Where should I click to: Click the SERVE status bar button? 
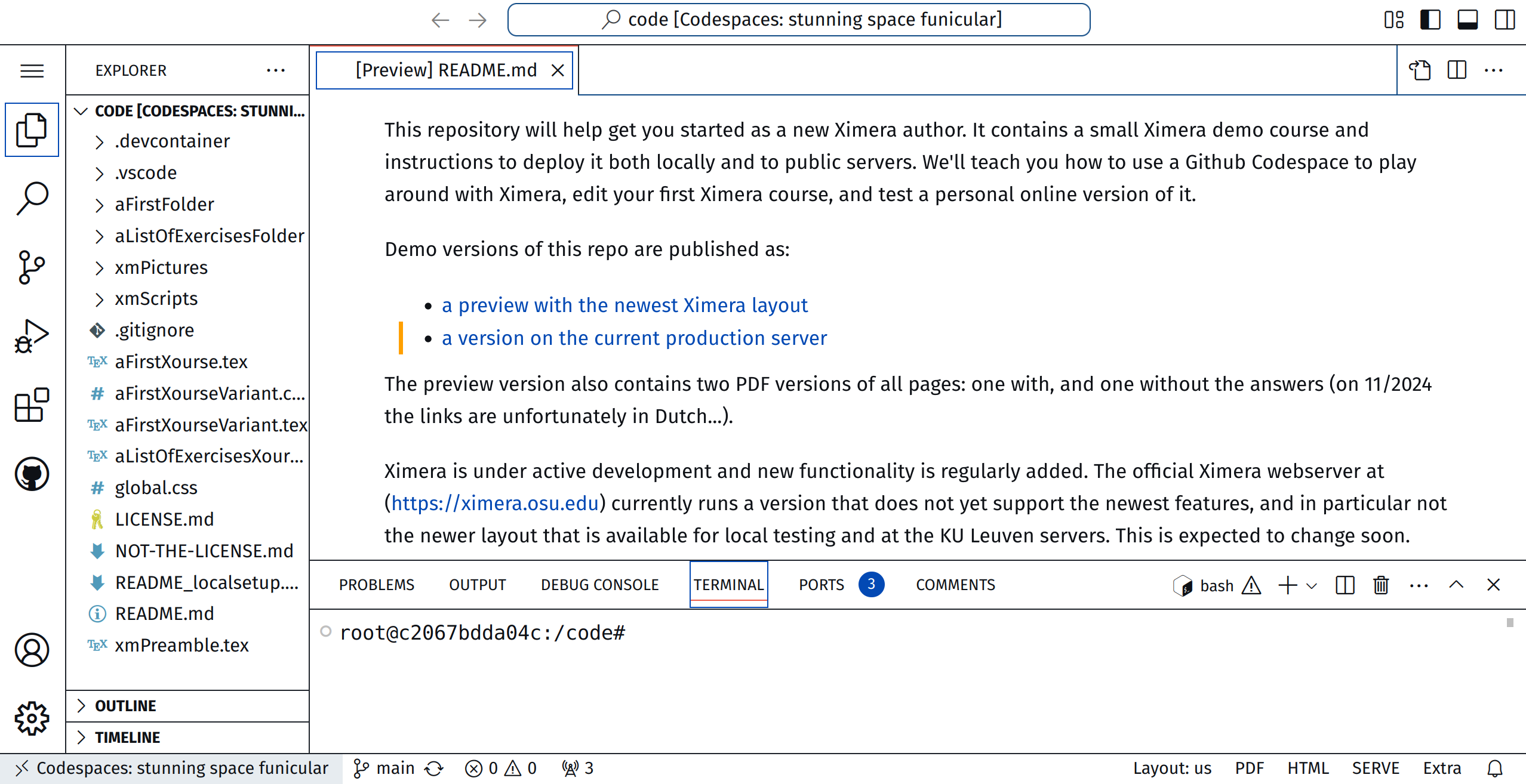pos(1376,768)
